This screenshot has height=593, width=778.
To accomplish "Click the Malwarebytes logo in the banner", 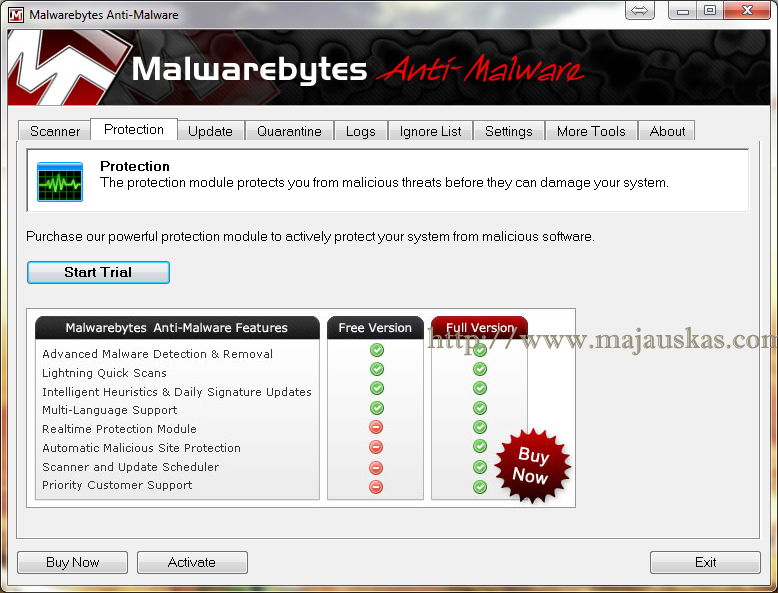I will point(66,68).
